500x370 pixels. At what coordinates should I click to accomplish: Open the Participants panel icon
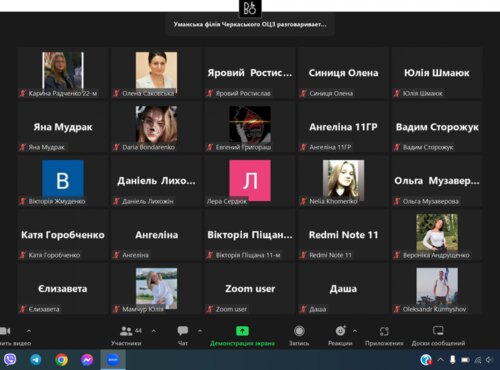126,331
